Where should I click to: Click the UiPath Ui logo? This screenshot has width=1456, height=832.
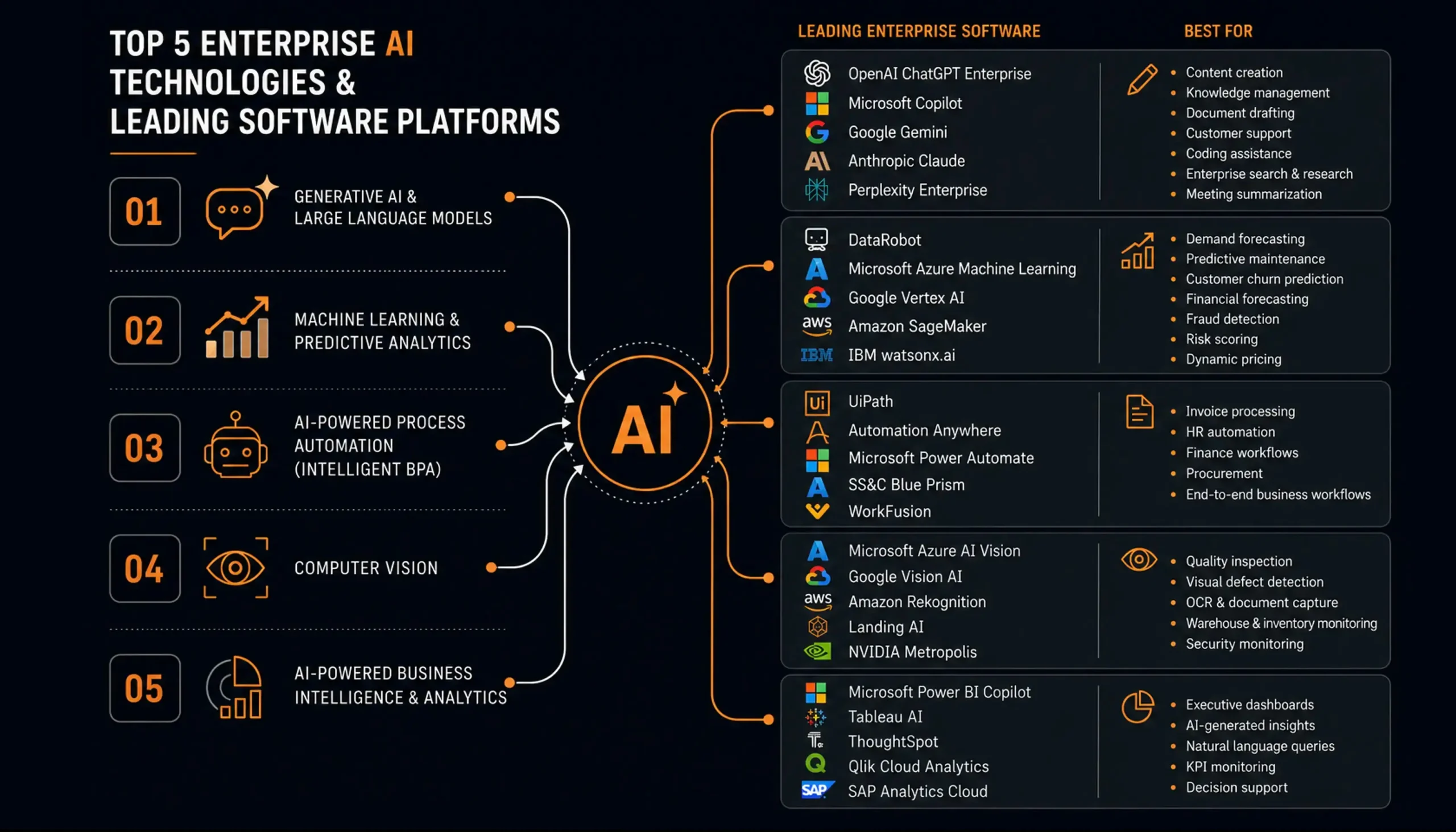(817, 403)
